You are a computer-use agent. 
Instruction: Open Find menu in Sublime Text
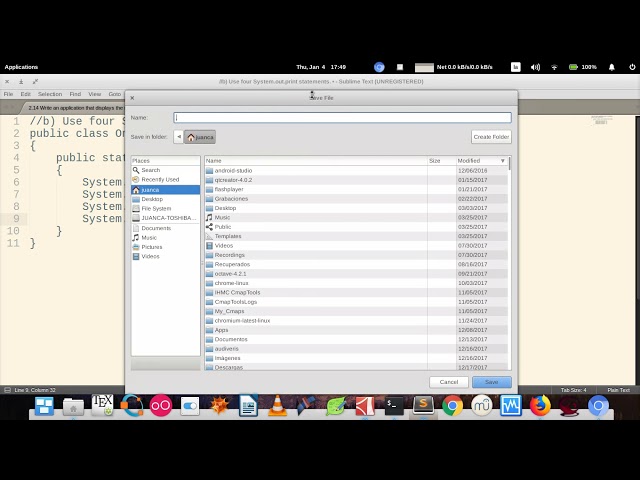(75, 94)
